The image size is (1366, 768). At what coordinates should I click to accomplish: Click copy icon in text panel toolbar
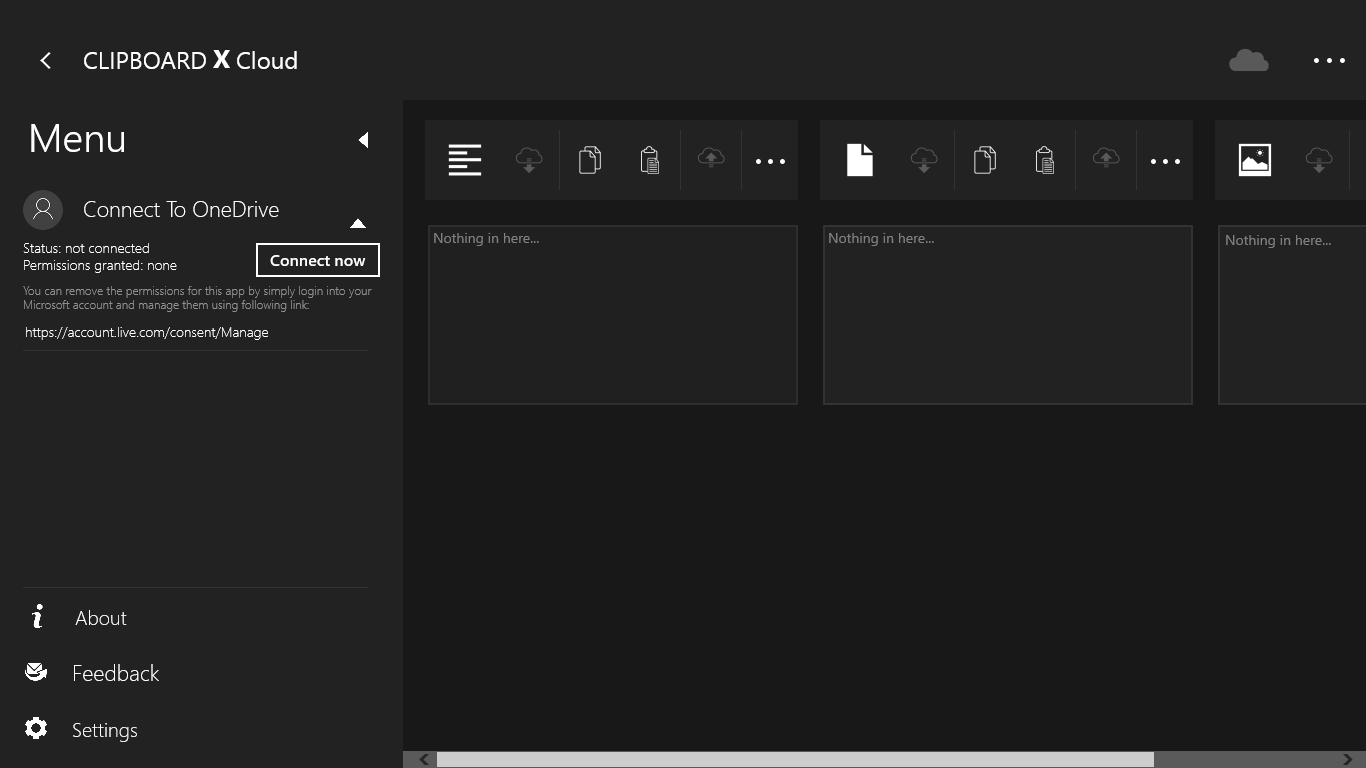[590, 160]
